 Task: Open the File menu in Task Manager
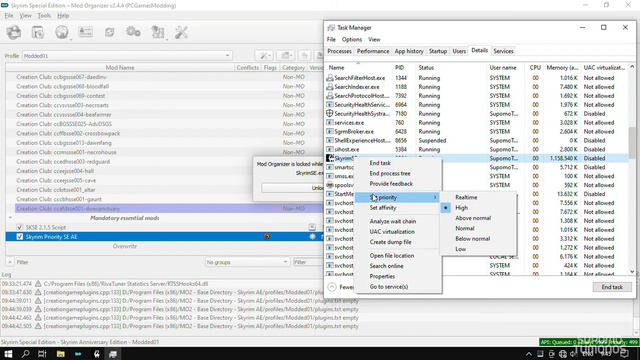tap(331, 40)
